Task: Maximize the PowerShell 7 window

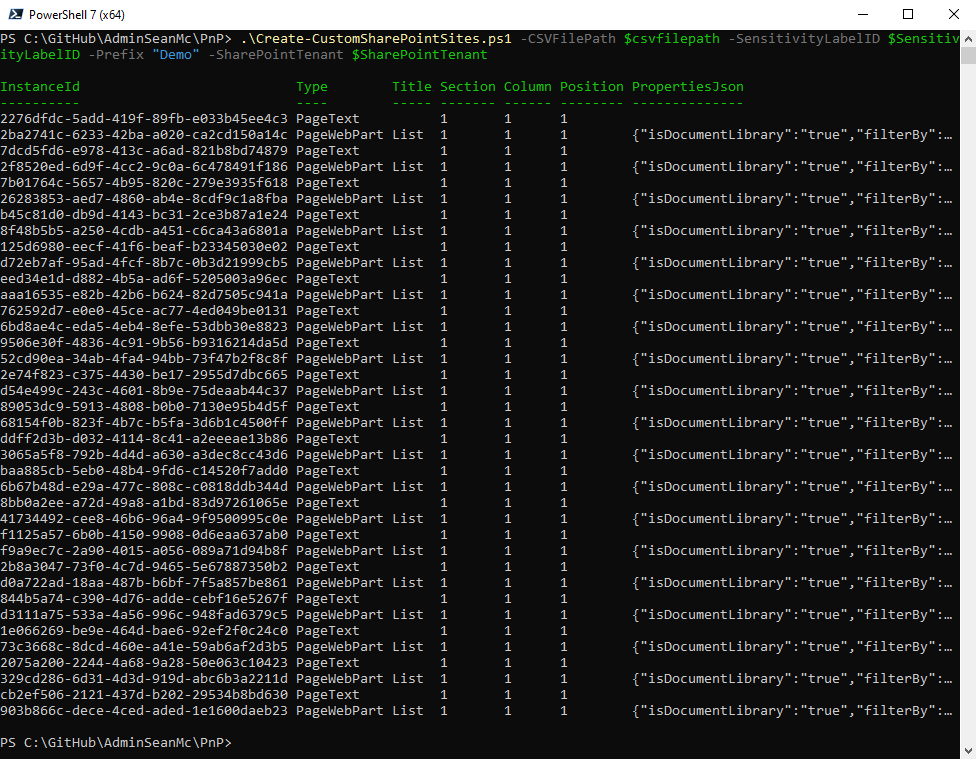Action: [907, 15]
